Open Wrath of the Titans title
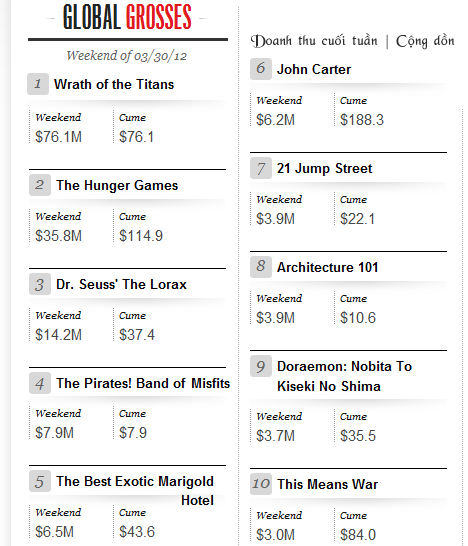Screen dimensions: 468x546 [x=114, y=84]
